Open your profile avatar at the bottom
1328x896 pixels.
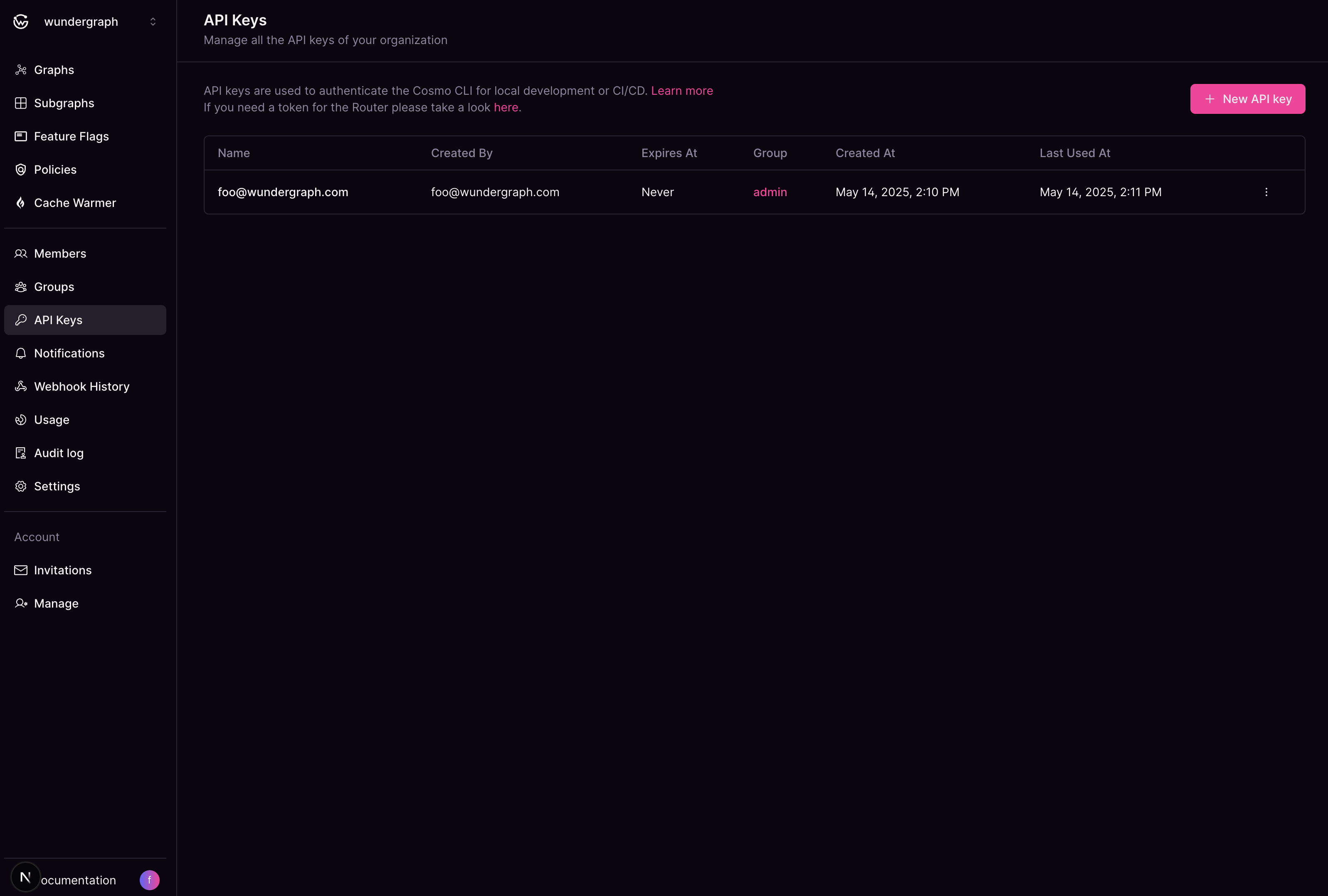149,879
